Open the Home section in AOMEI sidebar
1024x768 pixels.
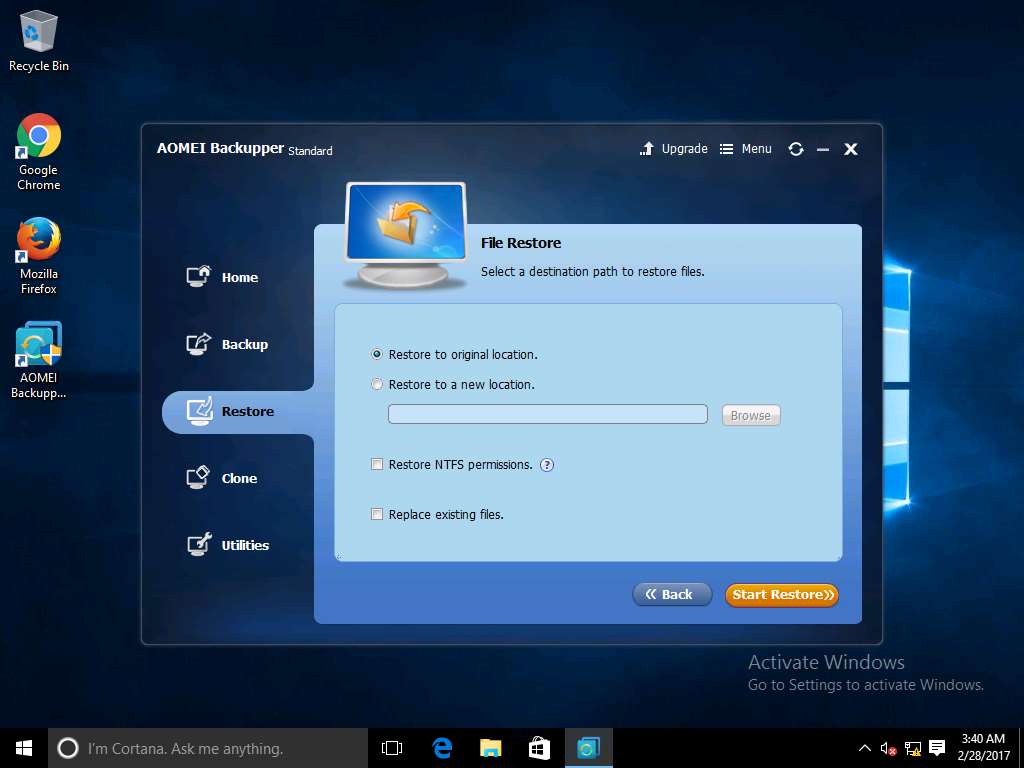[x=223, y=277]
